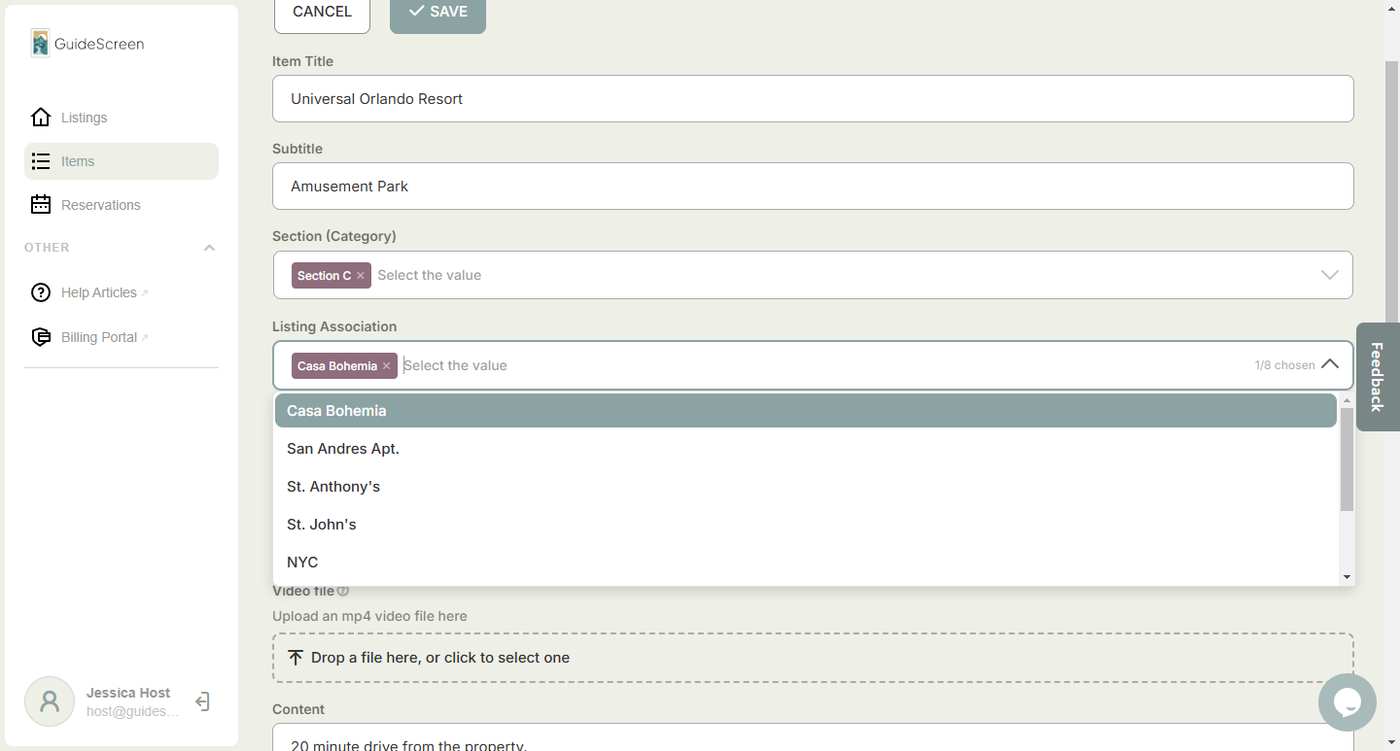
Task: Select San Andres Apt. option
Action: coord(806,448)
